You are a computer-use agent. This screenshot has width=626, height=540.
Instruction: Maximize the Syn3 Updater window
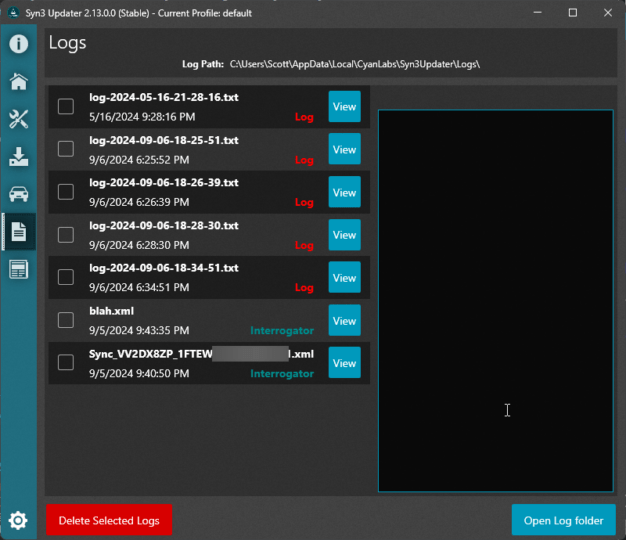click(x=573, y=13)
